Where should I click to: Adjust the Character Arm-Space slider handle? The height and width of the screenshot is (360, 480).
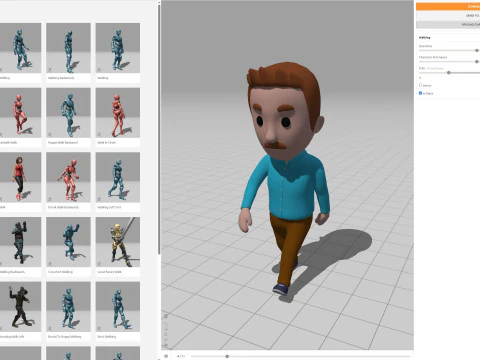pyautogui.click(x=477, y=62)
